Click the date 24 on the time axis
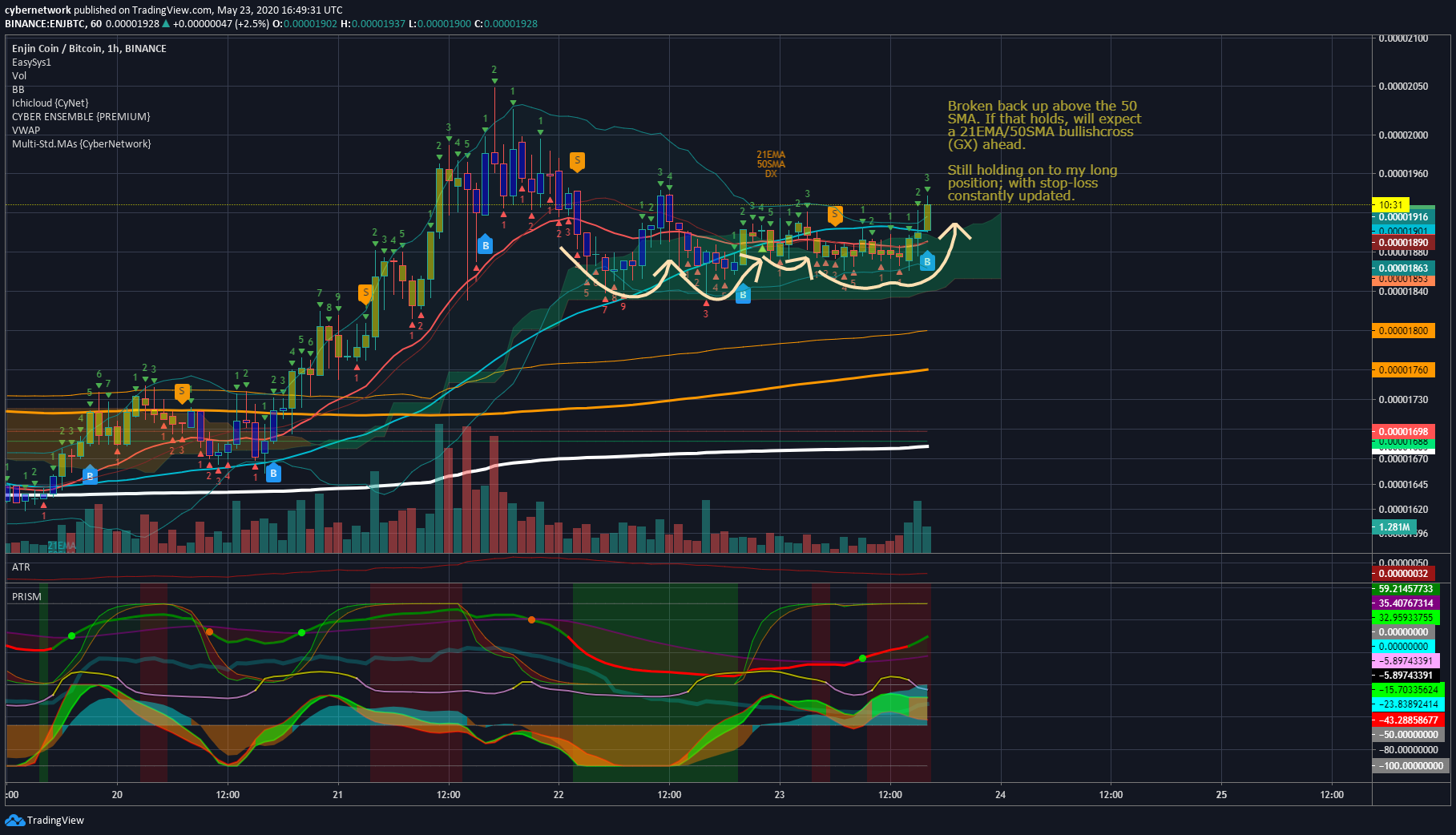The width and height of the screenshot is (1456, 835). pyautogui.click(x=1000, y=795)
